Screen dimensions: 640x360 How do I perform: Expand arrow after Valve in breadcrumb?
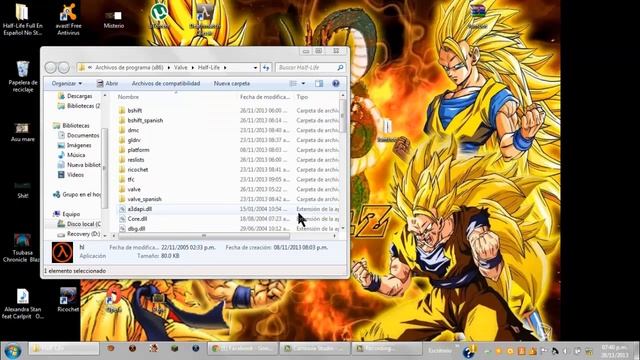pyautogui.click(x=193, y=68)
